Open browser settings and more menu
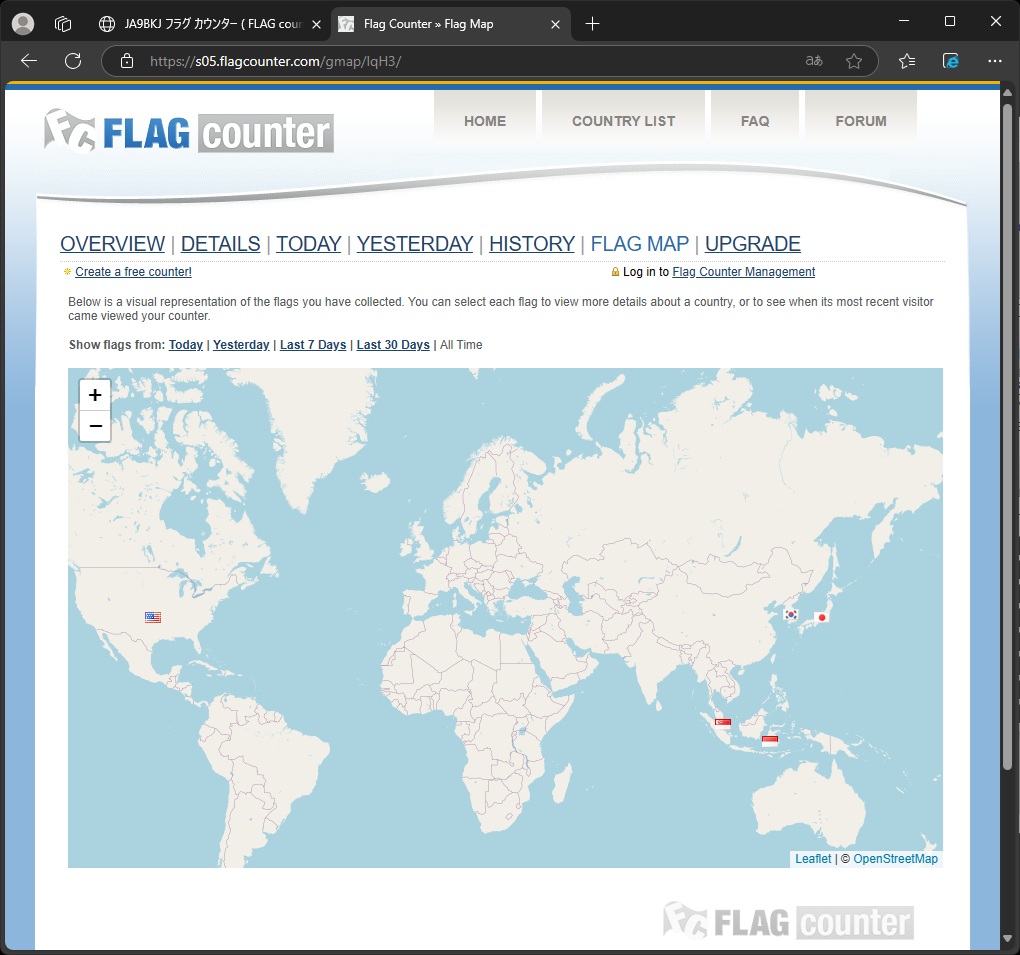The image size is (1020, 955). (995, 61)
